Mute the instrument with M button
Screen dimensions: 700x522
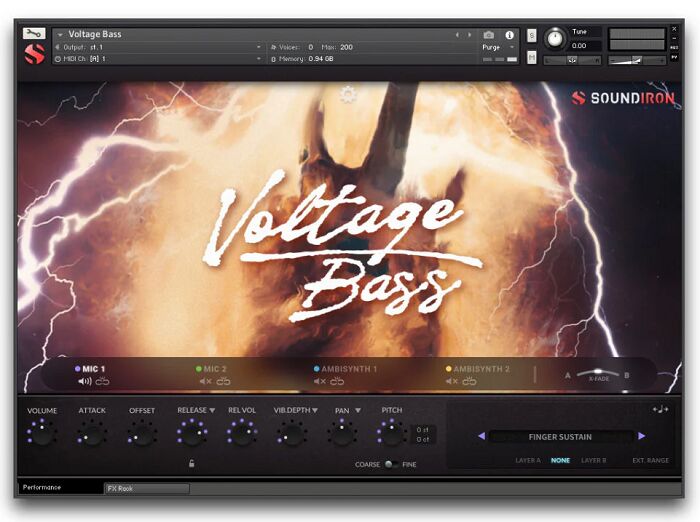click(x=531, y=57)
